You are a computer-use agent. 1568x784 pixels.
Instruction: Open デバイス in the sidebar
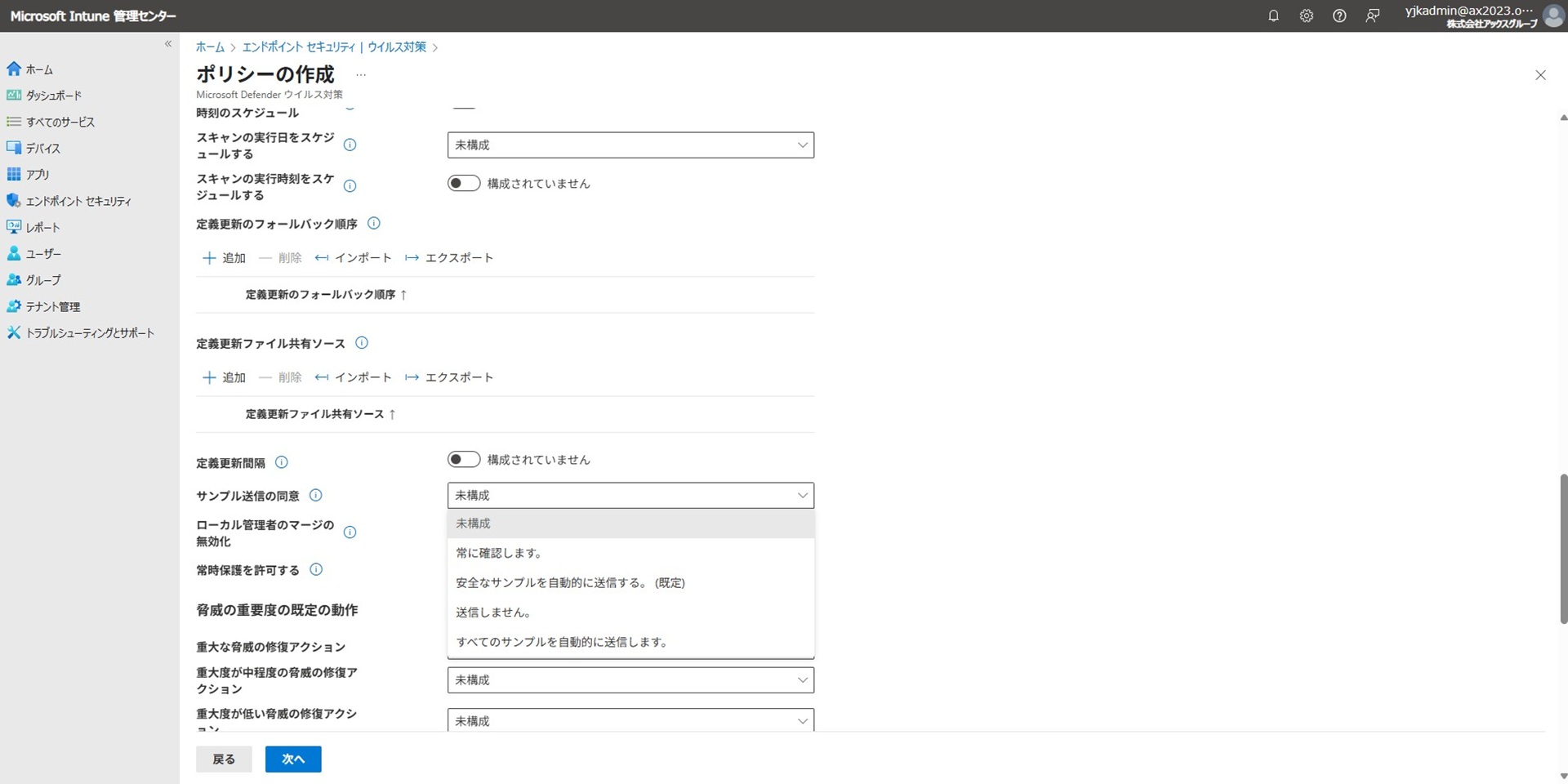[x=43, y=148]
